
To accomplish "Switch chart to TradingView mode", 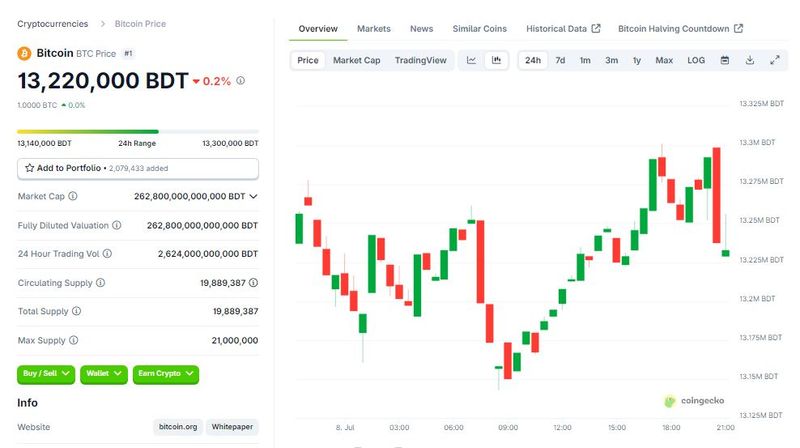I will [421, 61].
